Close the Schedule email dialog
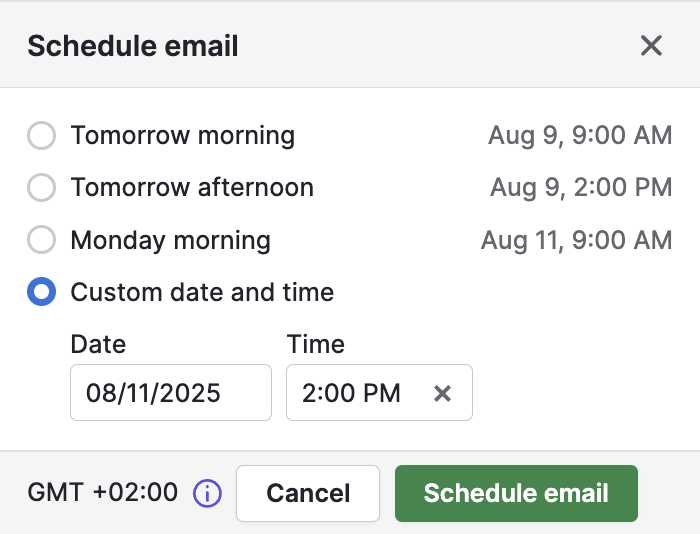 pyautogui.click(x=651, y=46)
